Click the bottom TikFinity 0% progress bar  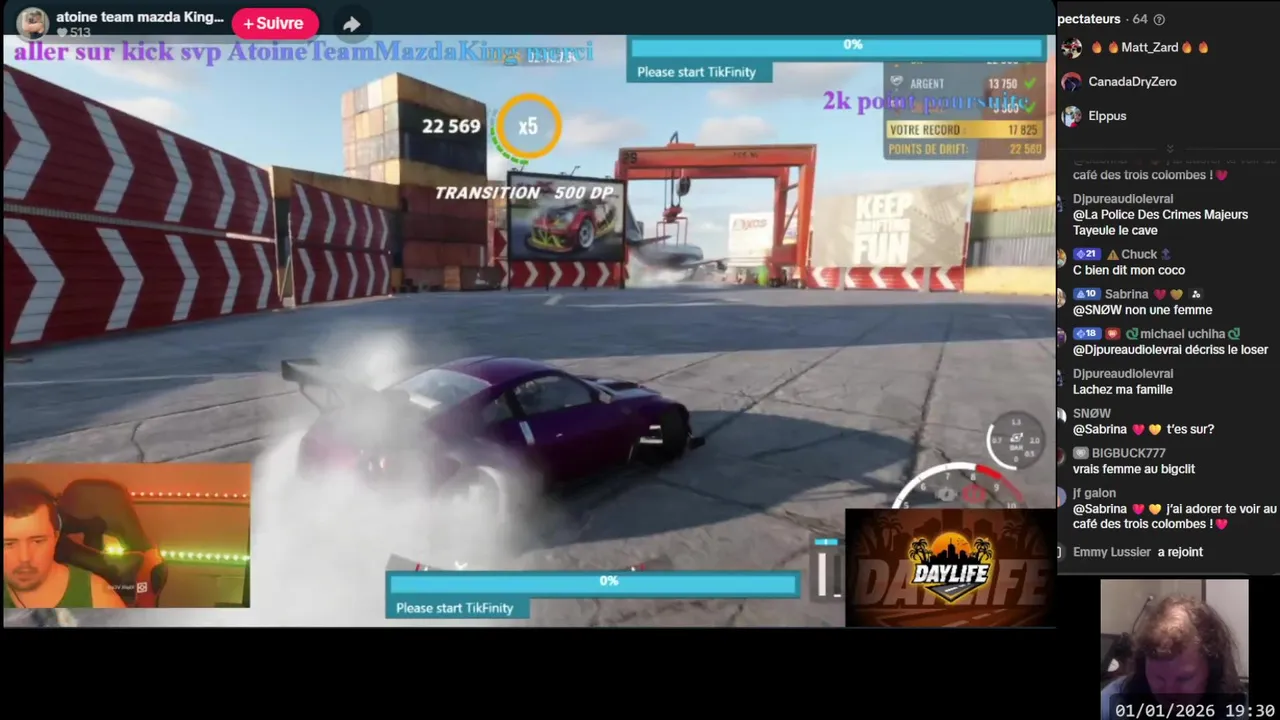(x=593, y=582)
